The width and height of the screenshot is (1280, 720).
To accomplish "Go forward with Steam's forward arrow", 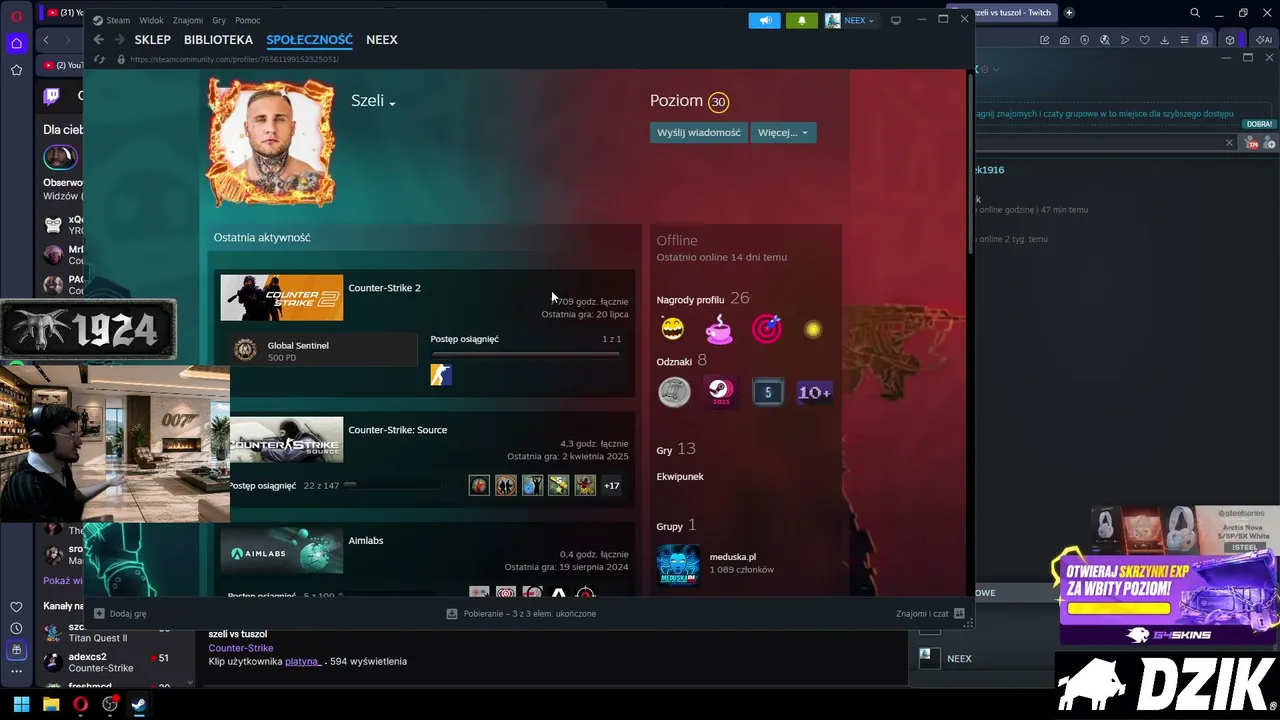I will coord(119,40).
